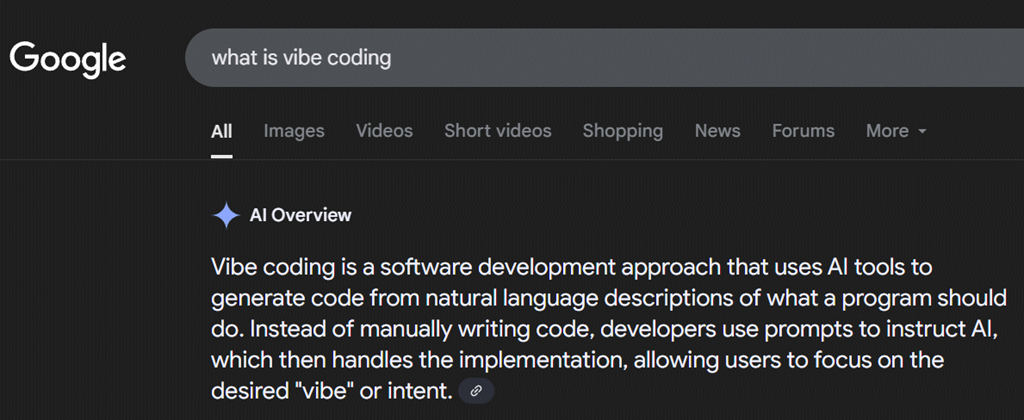This screenshot has height=420, width=1024.
Task: Click the Google logo
Action: click(x=68, y=58)
